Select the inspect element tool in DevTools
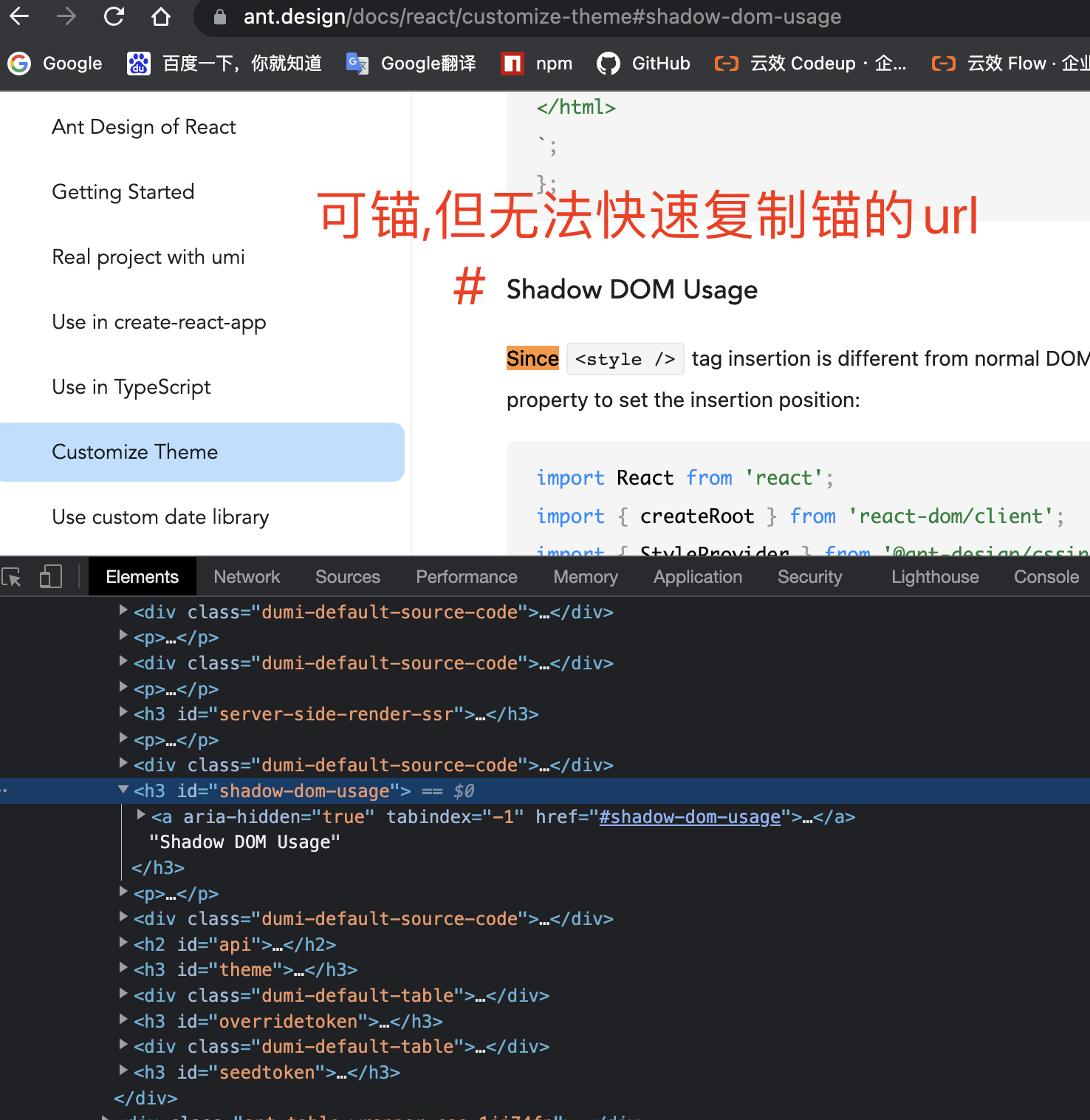1090x1120 pixels. [x=12, y=576]
